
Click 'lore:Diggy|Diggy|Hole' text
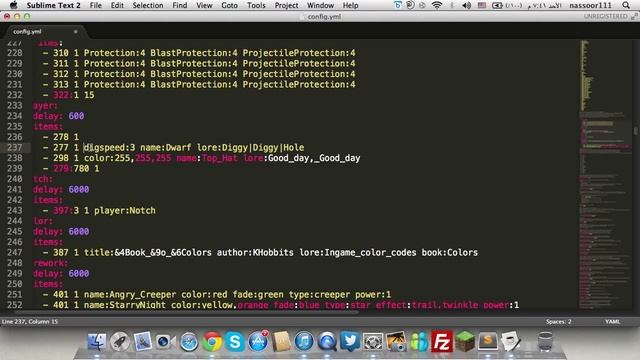click(x=251, y=147)
